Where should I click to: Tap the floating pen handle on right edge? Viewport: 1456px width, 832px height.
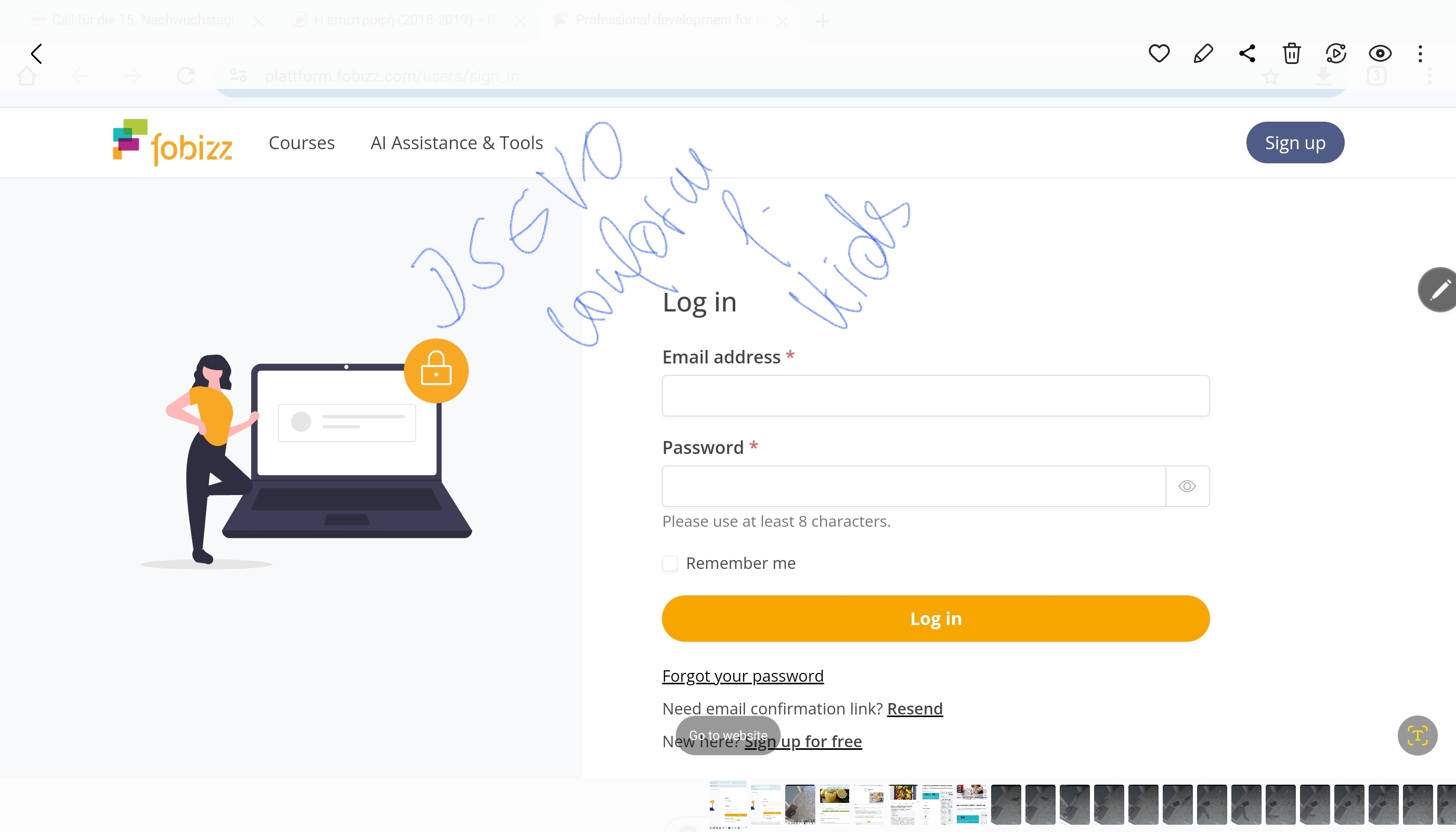1439,290
